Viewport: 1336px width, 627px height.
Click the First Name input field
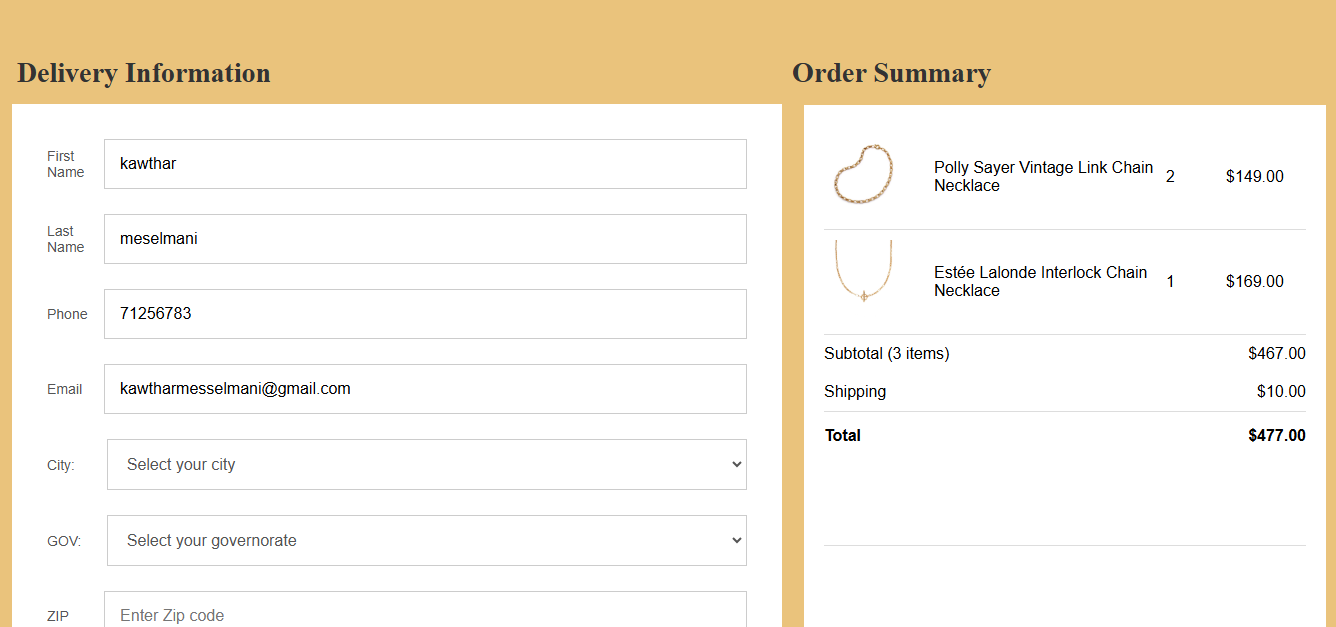coord(425,164)
